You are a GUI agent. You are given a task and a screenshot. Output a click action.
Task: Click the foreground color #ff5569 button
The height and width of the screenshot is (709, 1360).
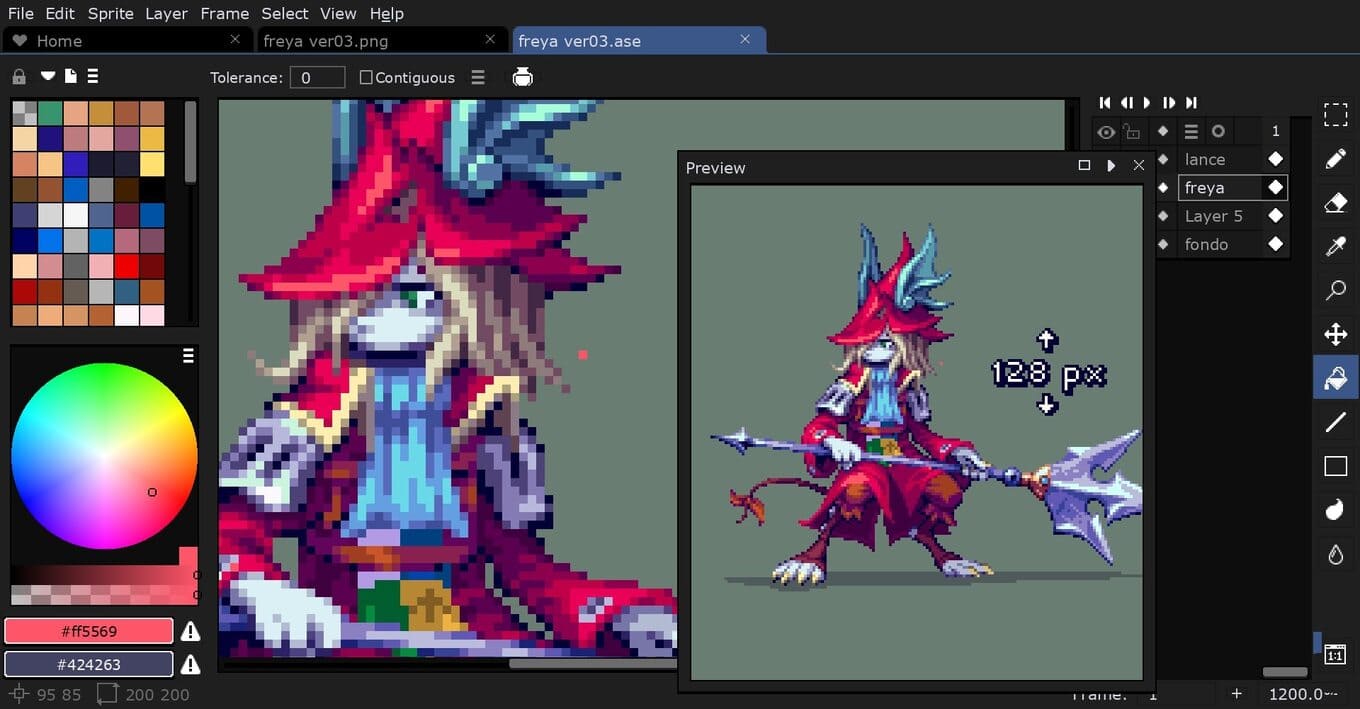point(89,631)
